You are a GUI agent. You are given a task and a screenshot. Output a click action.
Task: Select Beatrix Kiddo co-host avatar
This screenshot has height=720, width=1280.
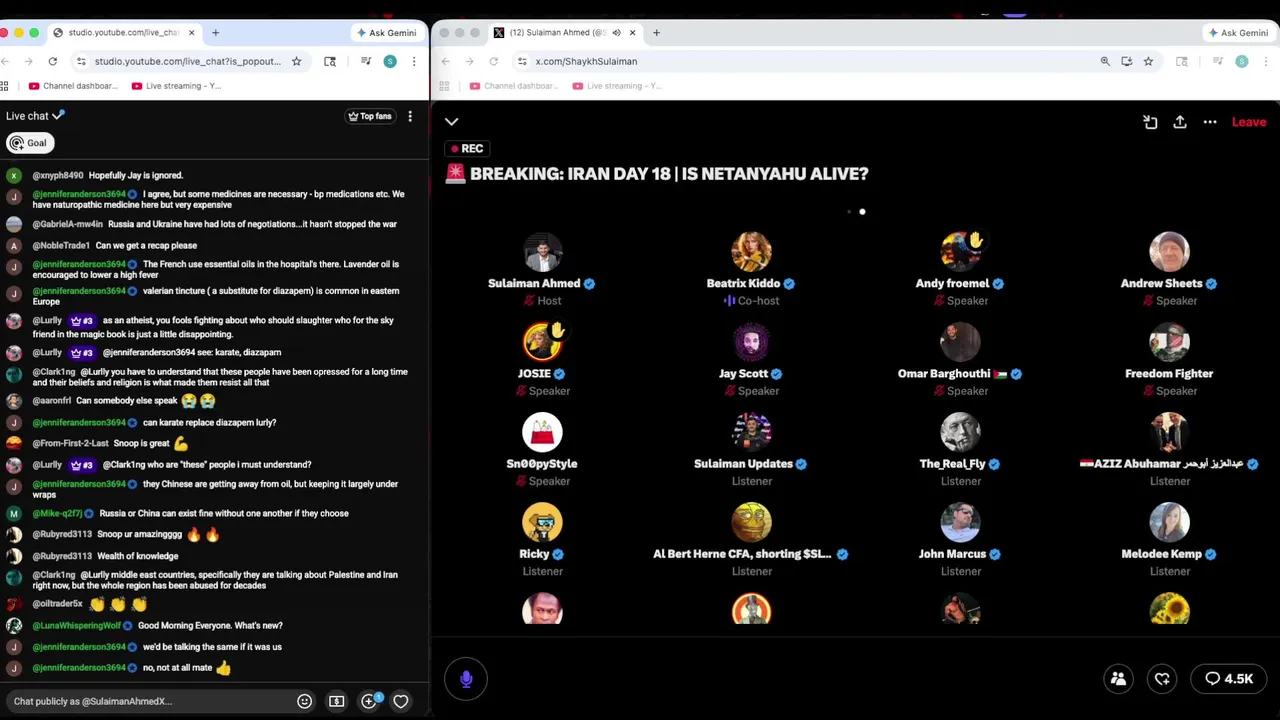click(x=751, y=252)
